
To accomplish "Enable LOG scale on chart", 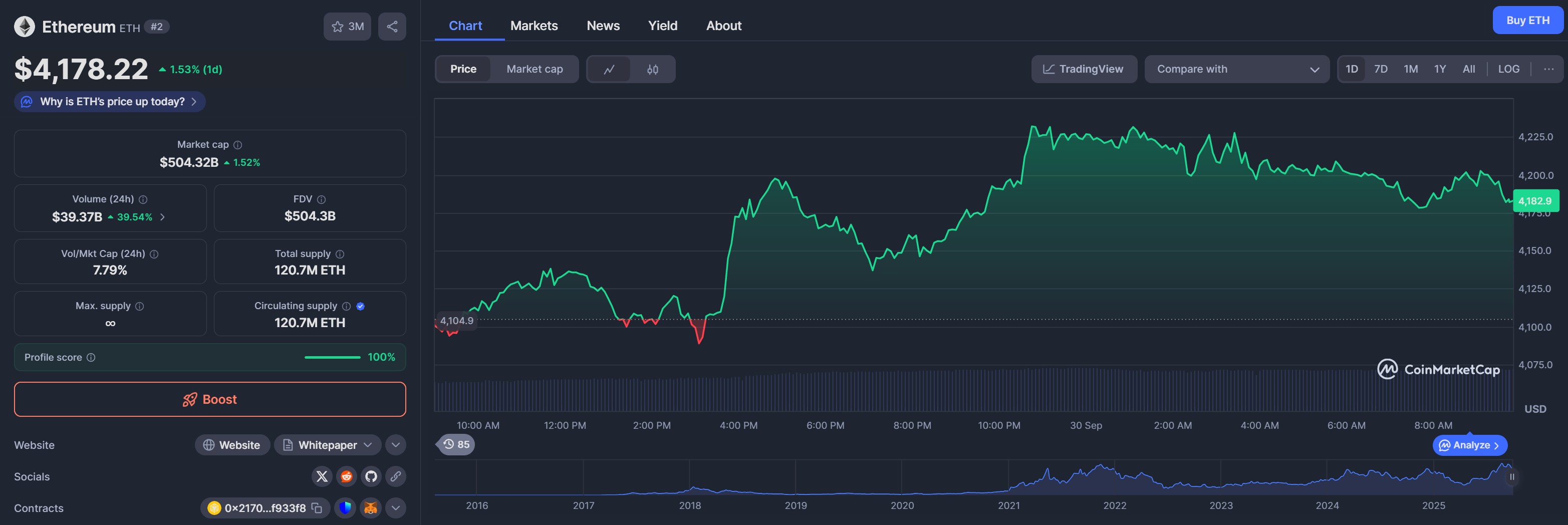I will [1508, 69].
